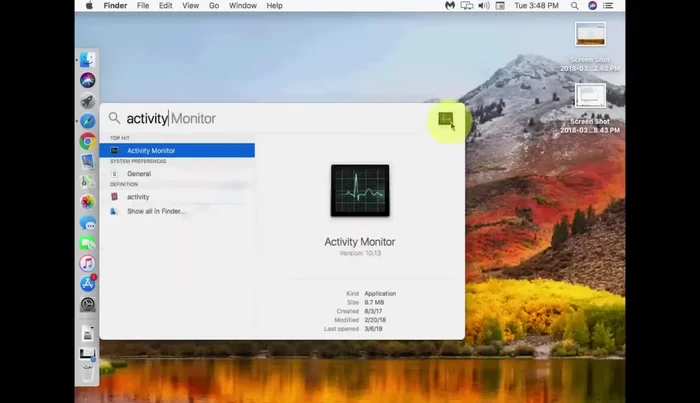This screenshot has height=403, width=700.
Task: Open Siri from the menu bar
Action: 593,6
